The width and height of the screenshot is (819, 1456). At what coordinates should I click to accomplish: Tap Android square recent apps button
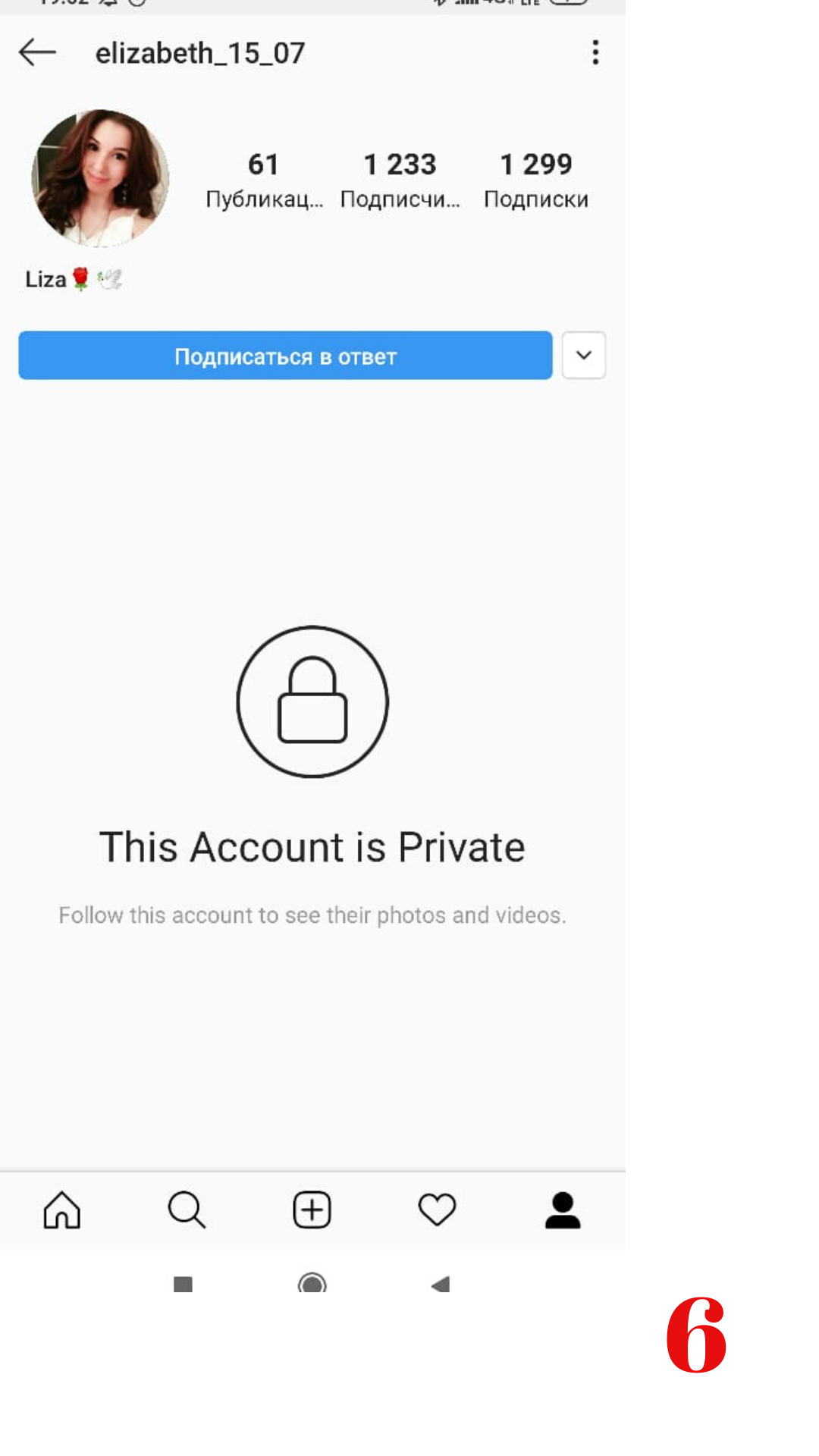[183, 1284]
